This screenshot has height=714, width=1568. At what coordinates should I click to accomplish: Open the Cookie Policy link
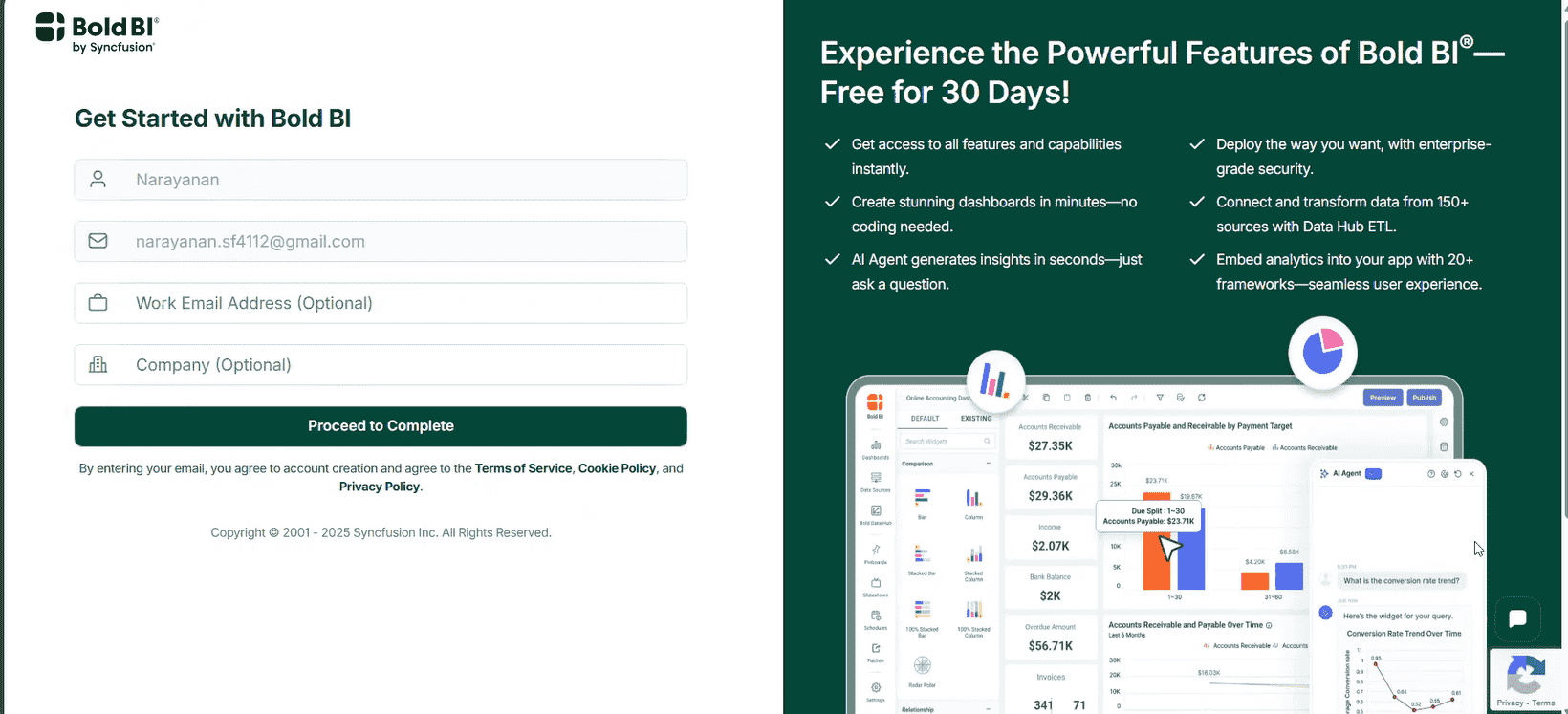point(617,468)
